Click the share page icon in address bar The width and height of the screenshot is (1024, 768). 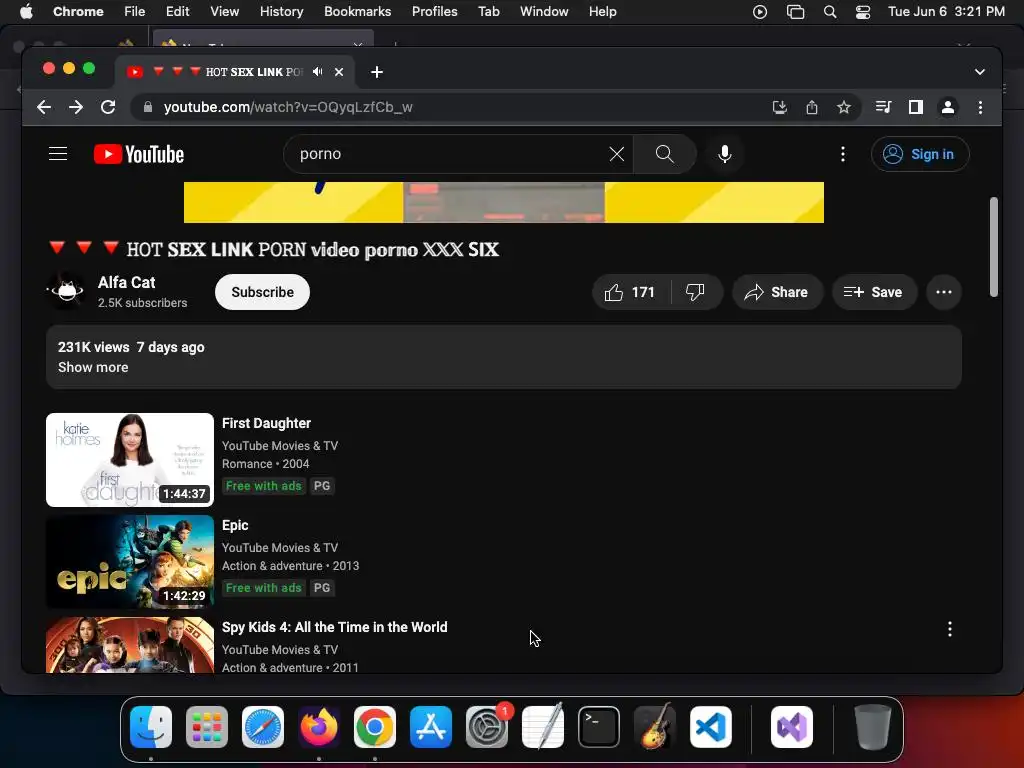pyautogui.click(x=812, y=107)
